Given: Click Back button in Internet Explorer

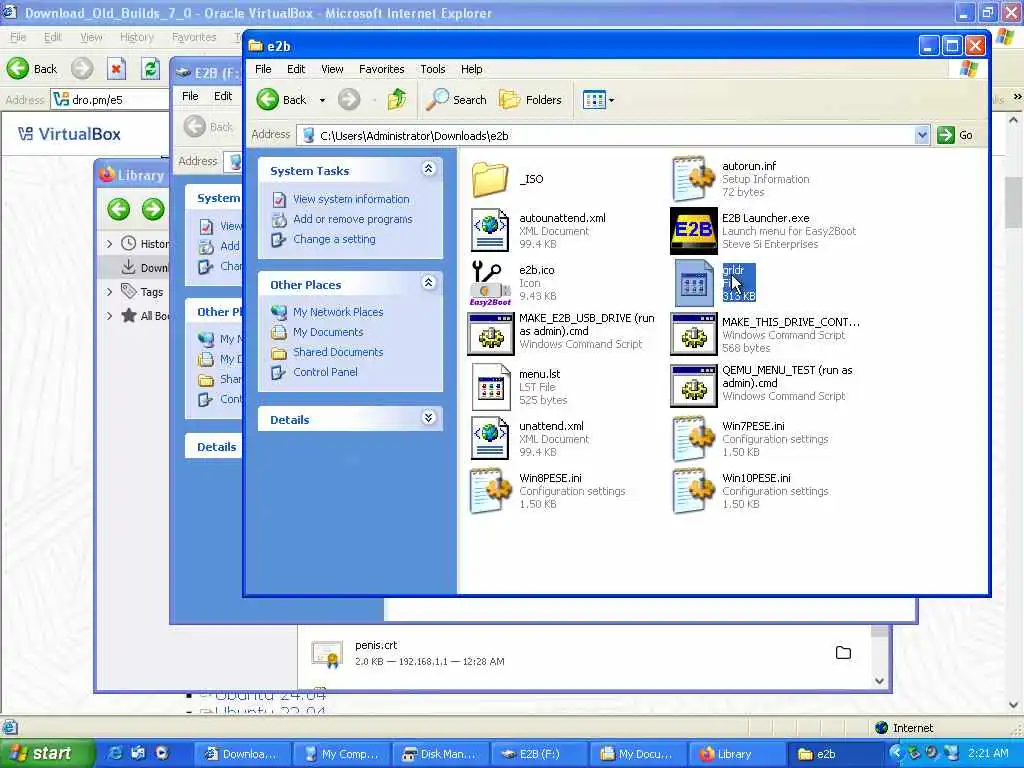Looking at the screenshot, I should pos(32,68).
